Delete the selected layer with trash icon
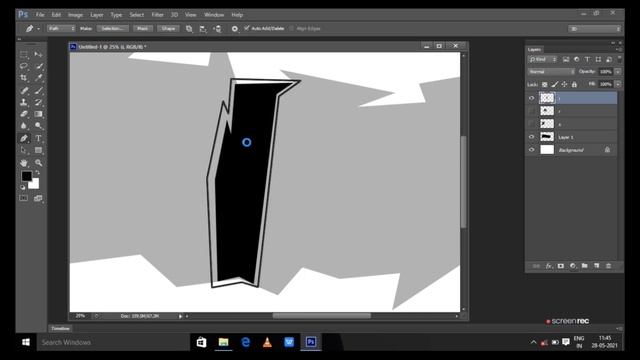The height and width of the screenshot is (360, 640). 609,266
